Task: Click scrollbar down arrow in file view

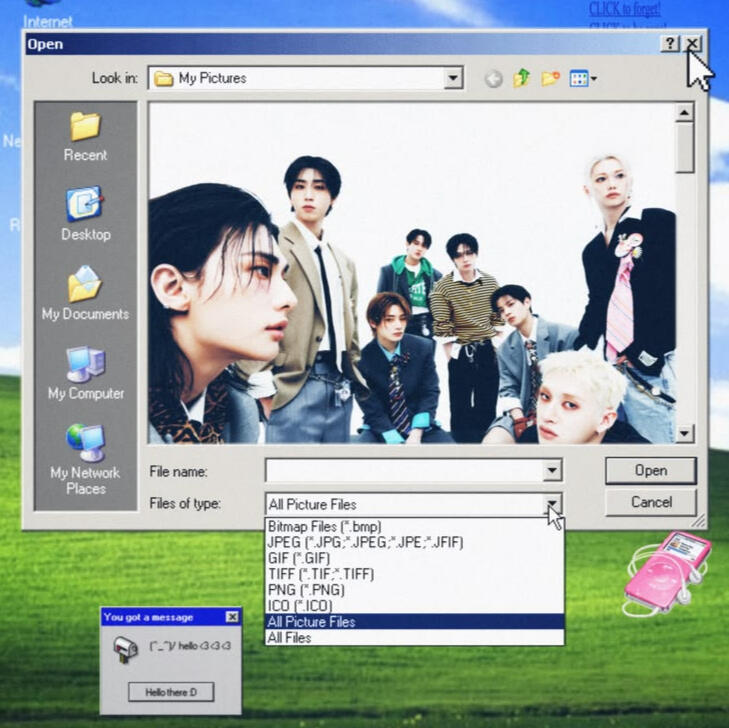Action: pyautogui.click(x=684, y=434)
